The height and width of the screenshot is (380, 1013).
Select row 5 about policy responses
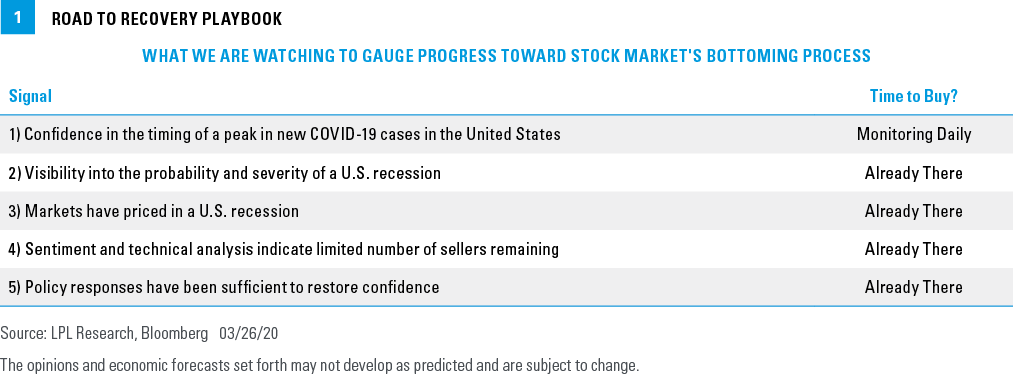point(506,287)
